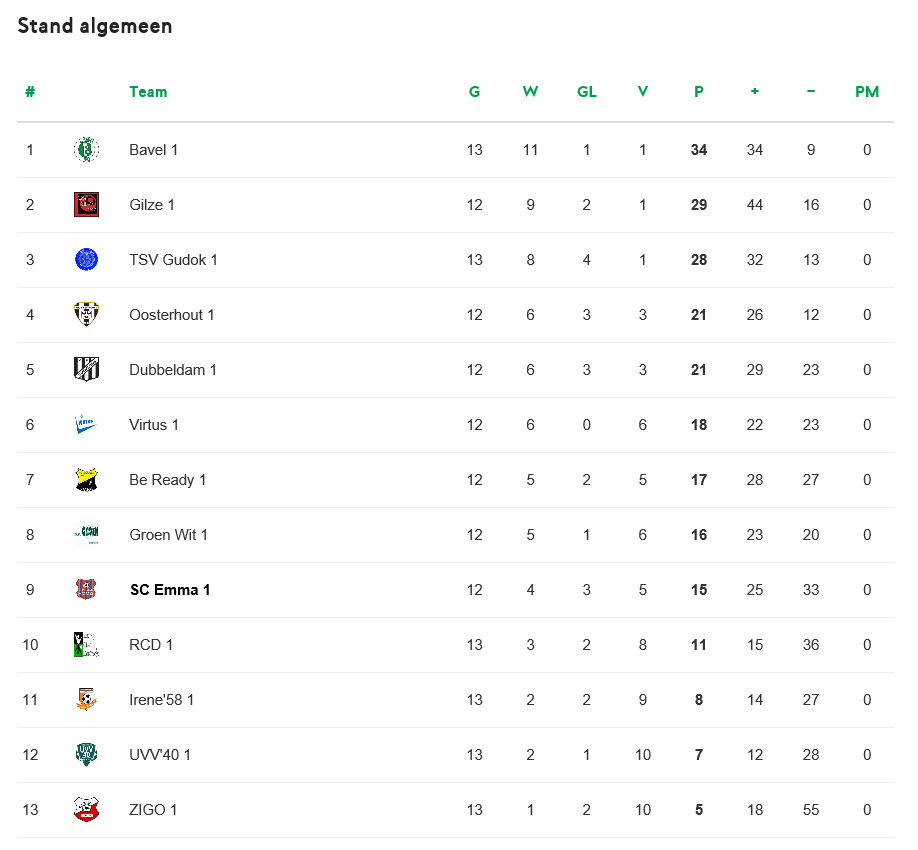Click the P points column header

[698, 92]
